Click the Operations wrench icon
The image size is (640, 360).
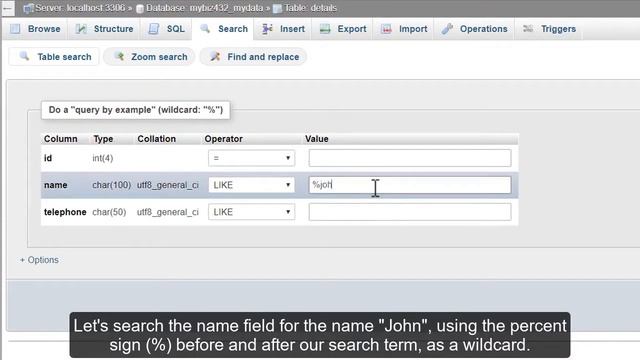point(447,29)
